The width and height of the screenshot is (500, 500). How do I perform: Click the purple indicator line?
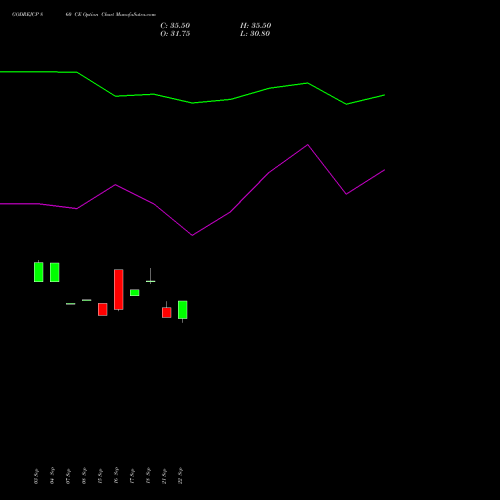pyautogui.click(x=192, y=235)
